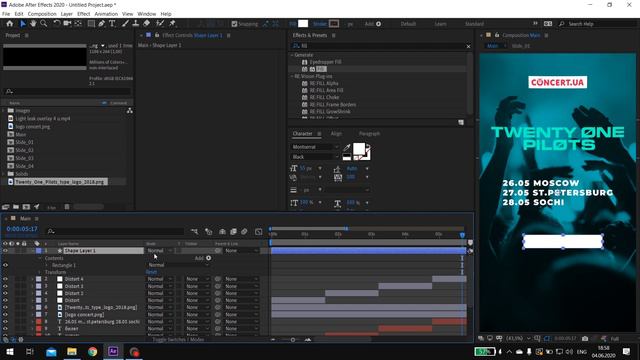
Task: Select the Puppet Pin tool
Action: tap(172, 24)
